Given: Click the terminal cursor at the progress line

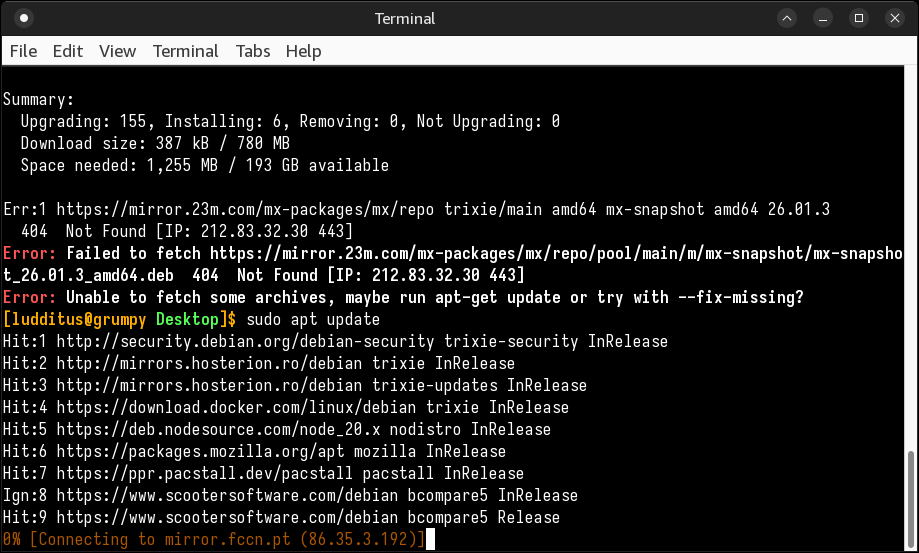Looking at the screenshot, I should point(428,539).
